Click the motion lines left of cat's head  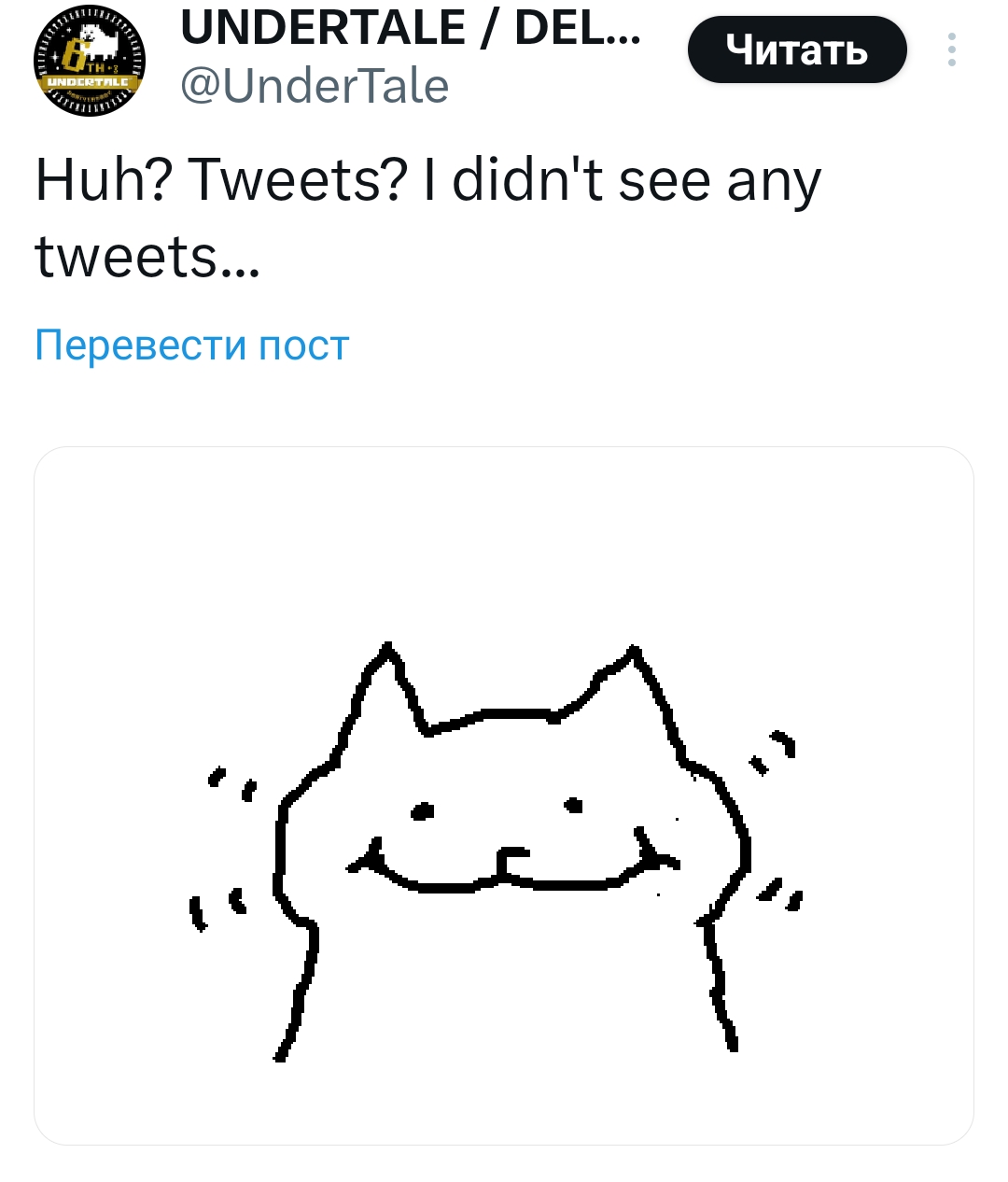tap(231, 782)
